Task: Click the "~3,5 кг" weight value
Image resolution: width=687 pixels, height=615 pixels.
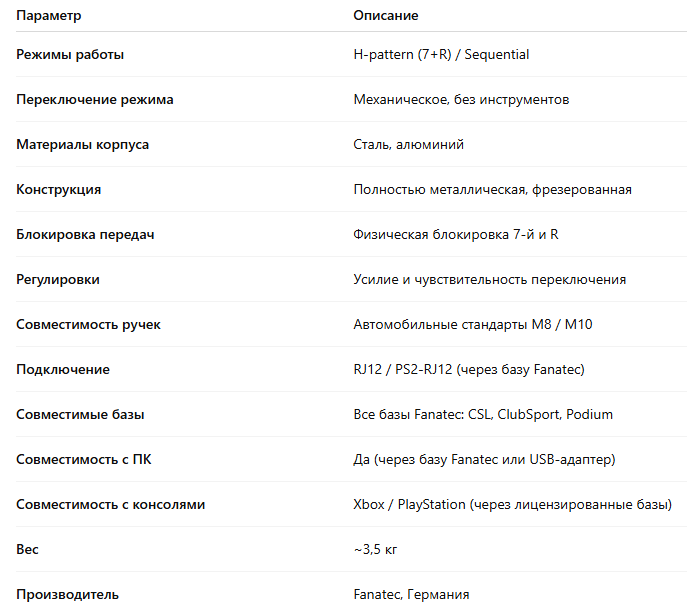Action: (x=377, y=550)
